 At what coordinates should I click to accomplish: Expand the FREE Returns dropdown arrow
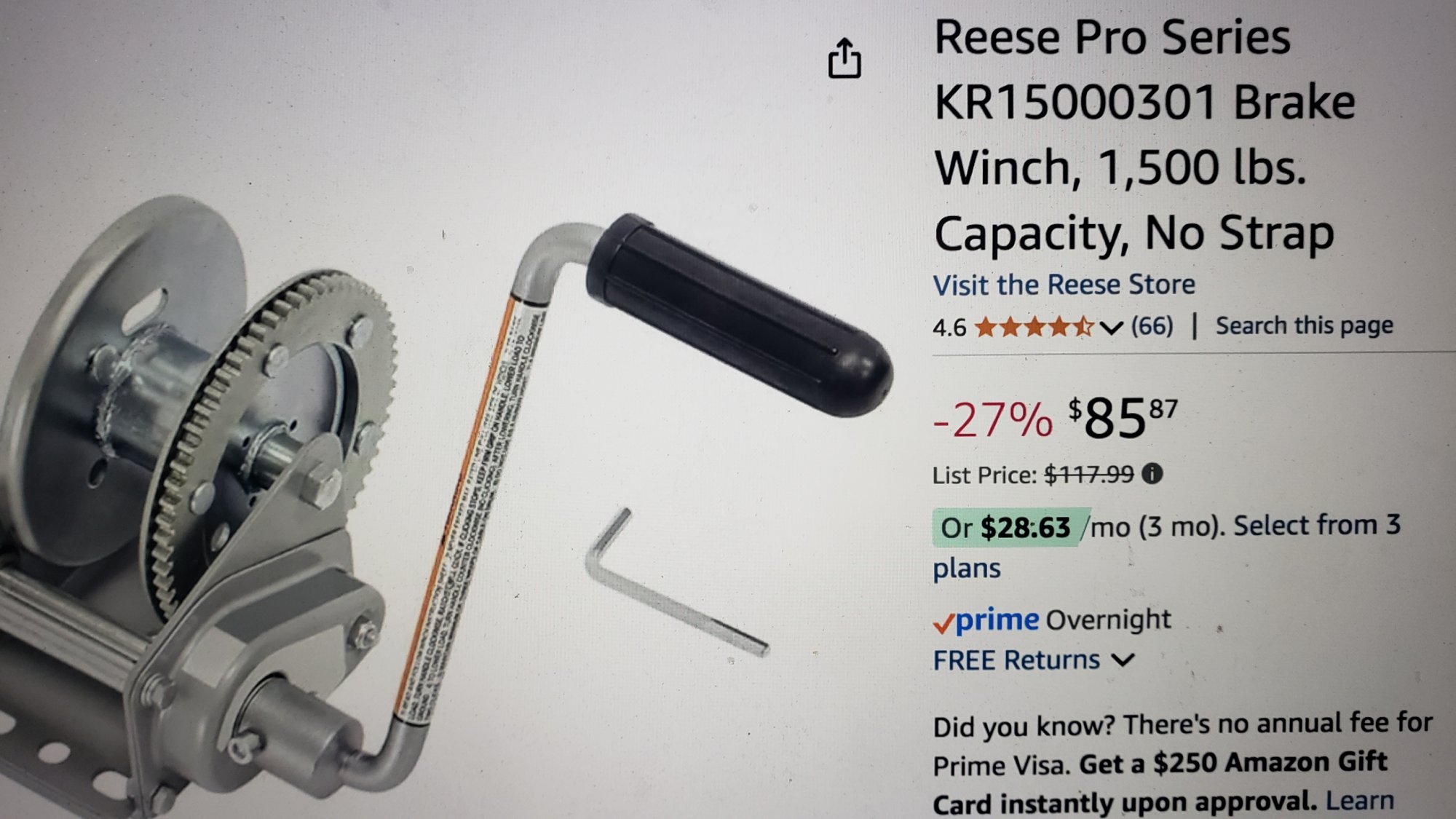(1123, 660)
